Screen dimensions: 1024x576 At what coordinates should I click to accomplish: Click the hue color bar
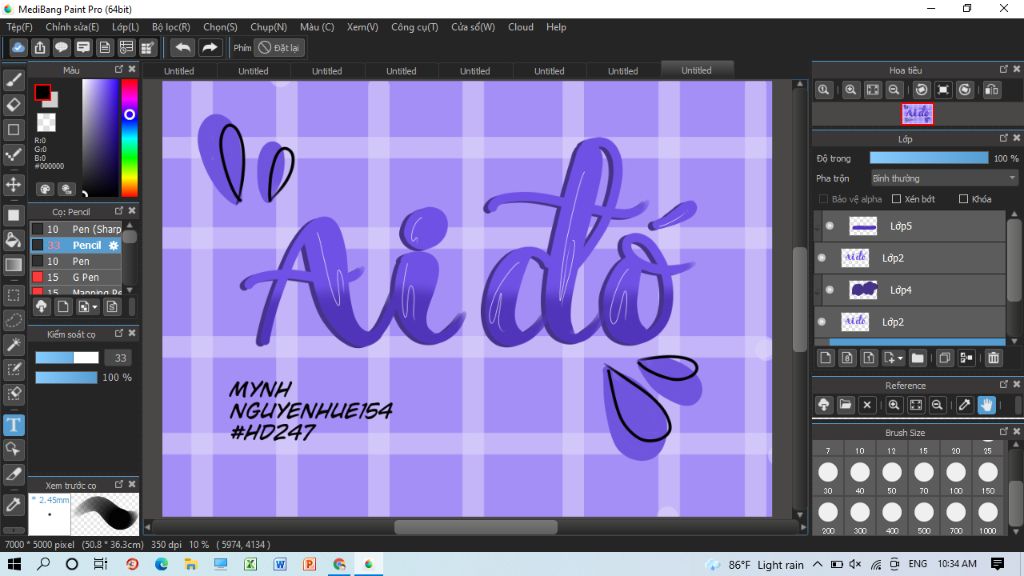coord(129,138)
